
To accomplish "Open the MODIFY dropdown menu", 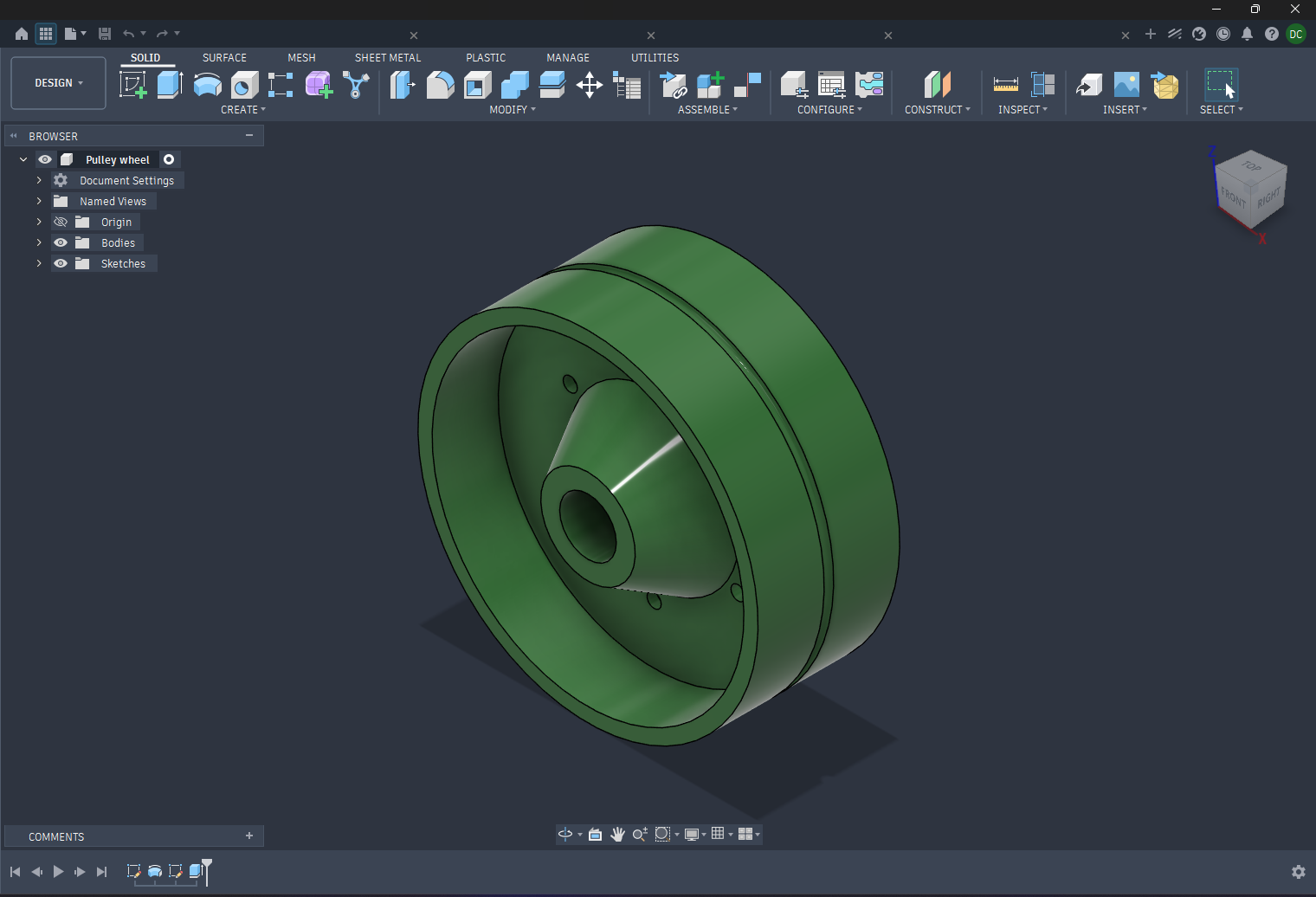I will (x=513, y=110).
